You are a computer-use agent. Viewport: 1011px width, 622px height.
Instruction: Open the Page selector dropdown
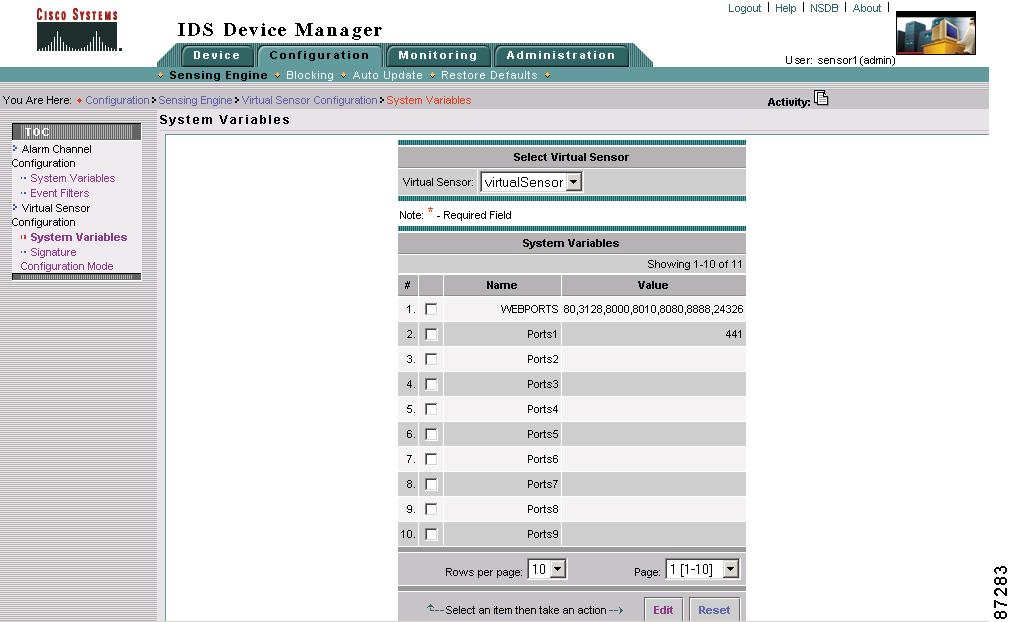click(x=702, y=570)
